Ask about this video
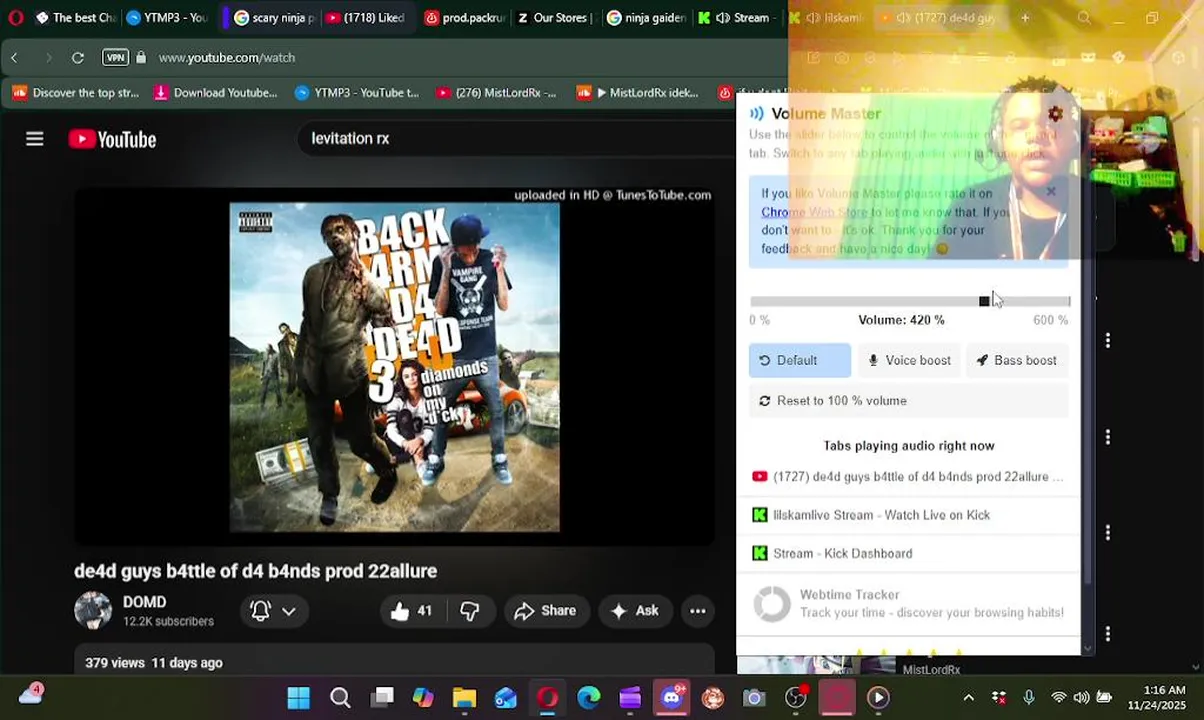1204x720 pixels. (x=634, y=611)
